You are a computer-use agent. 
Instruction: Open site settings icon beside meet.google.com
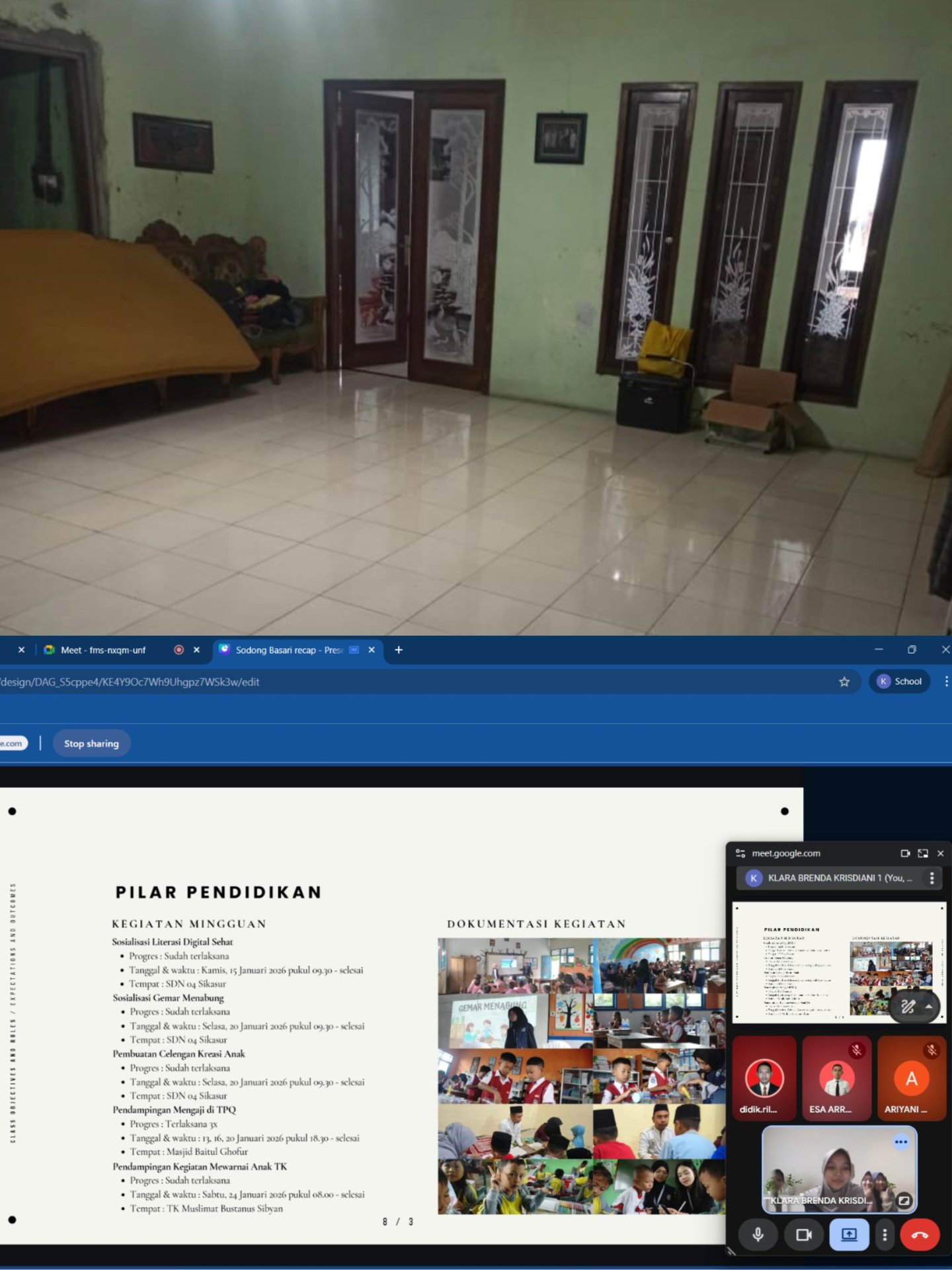pos(740,853)
